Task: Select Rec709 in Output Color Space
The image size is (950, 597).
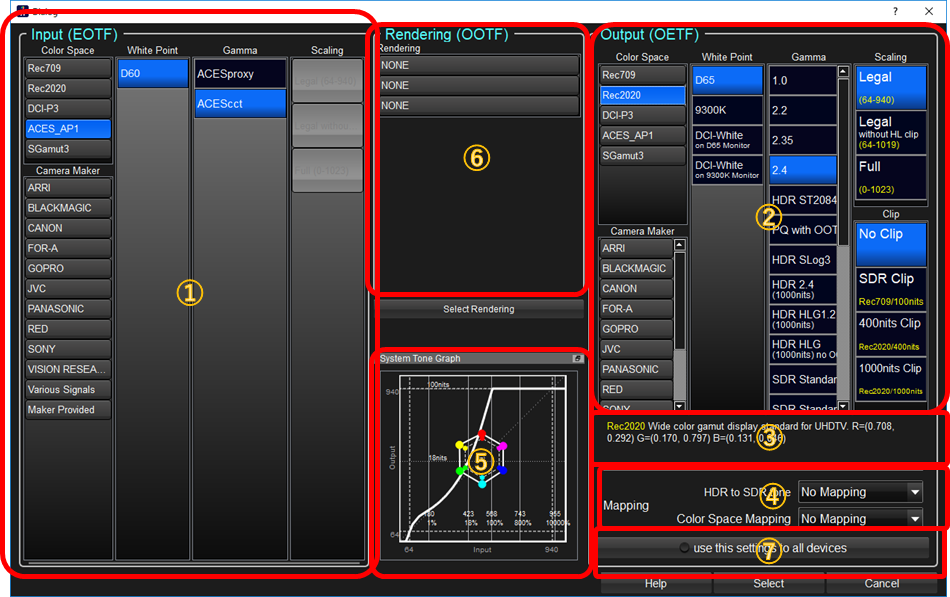Action: click(x=642, y=75)
